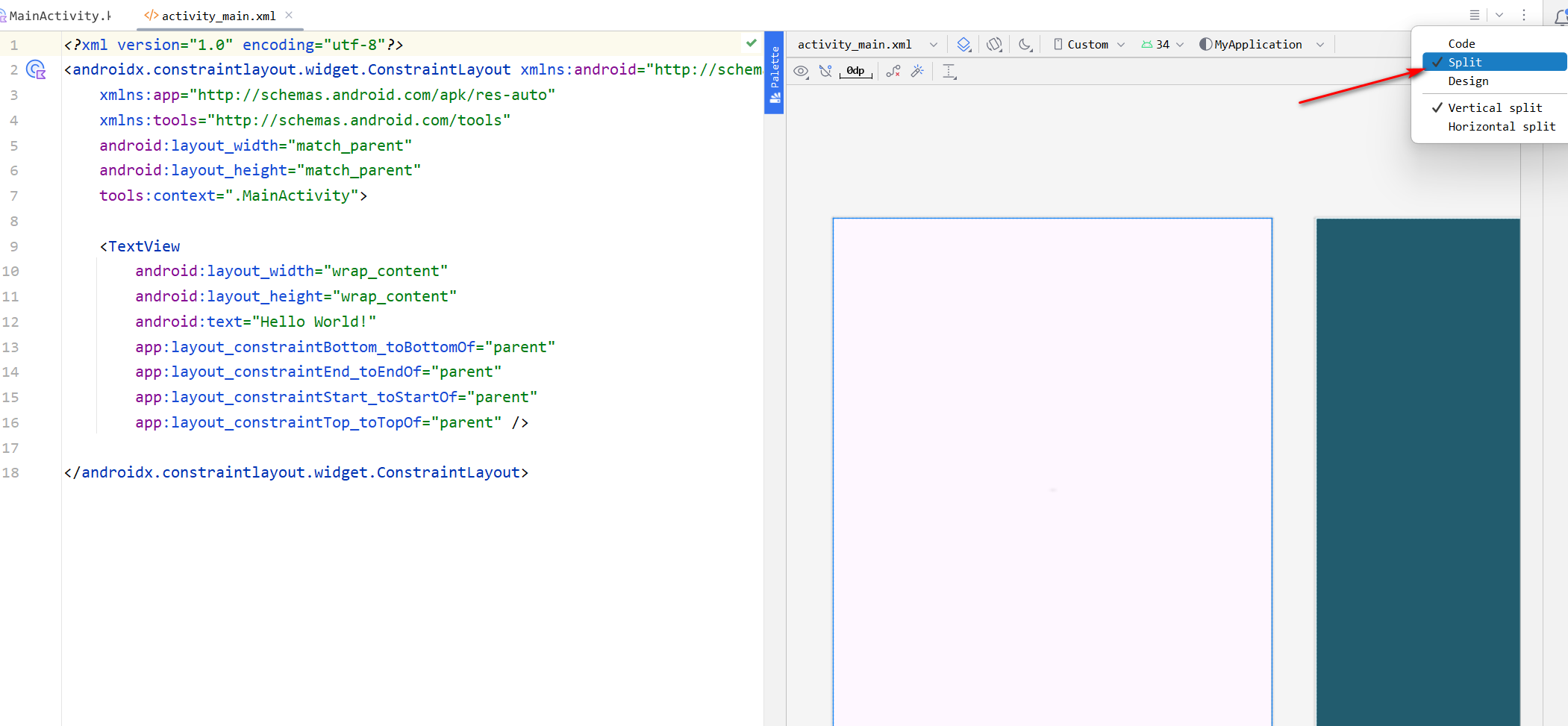Viewport: 1568px width, 726px height.
Task: Click the related files gutter icon on line 2
Action: (x=36, y=69)
